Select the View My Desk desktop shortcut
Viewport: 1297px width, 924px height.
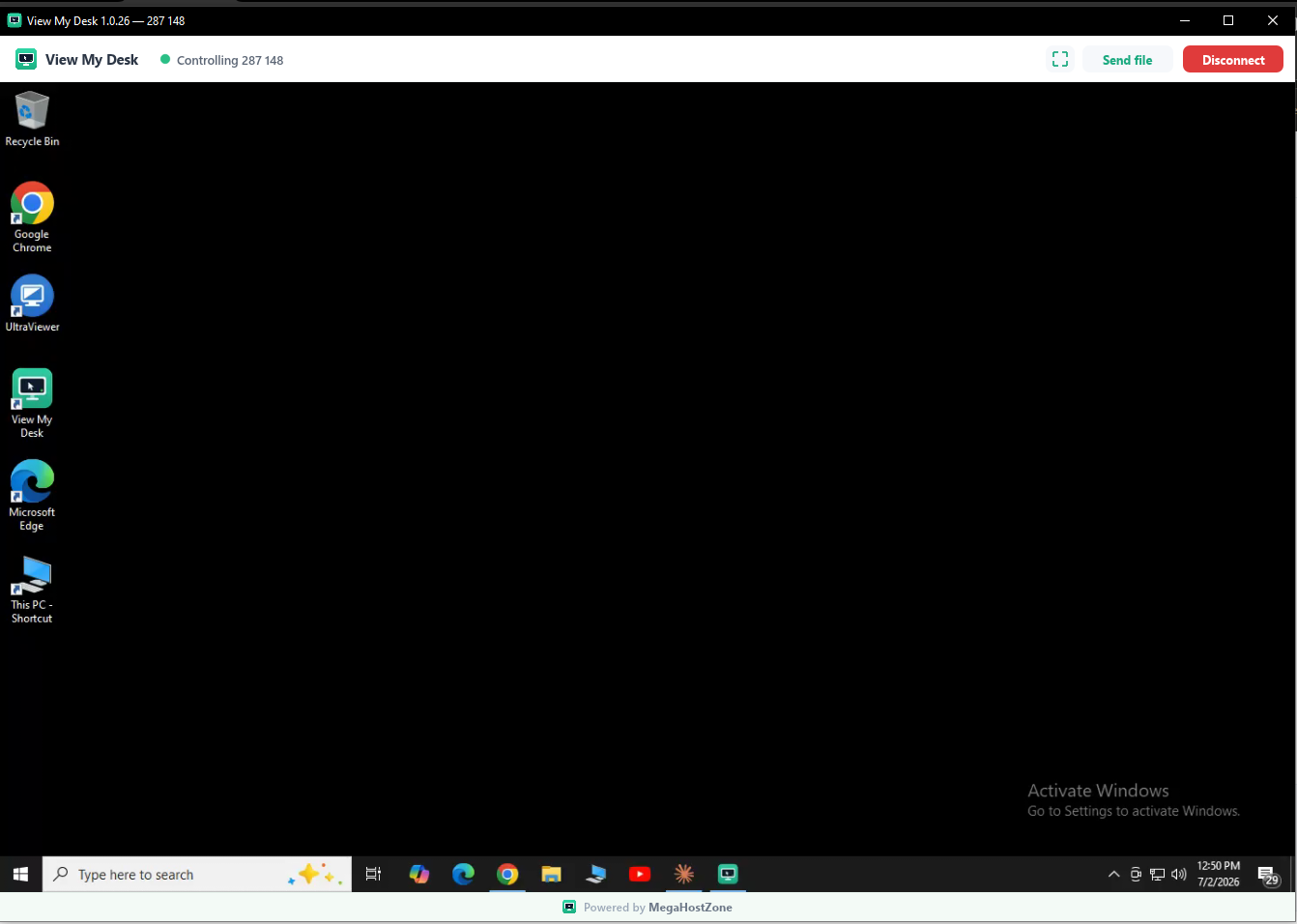coord(32,403)
